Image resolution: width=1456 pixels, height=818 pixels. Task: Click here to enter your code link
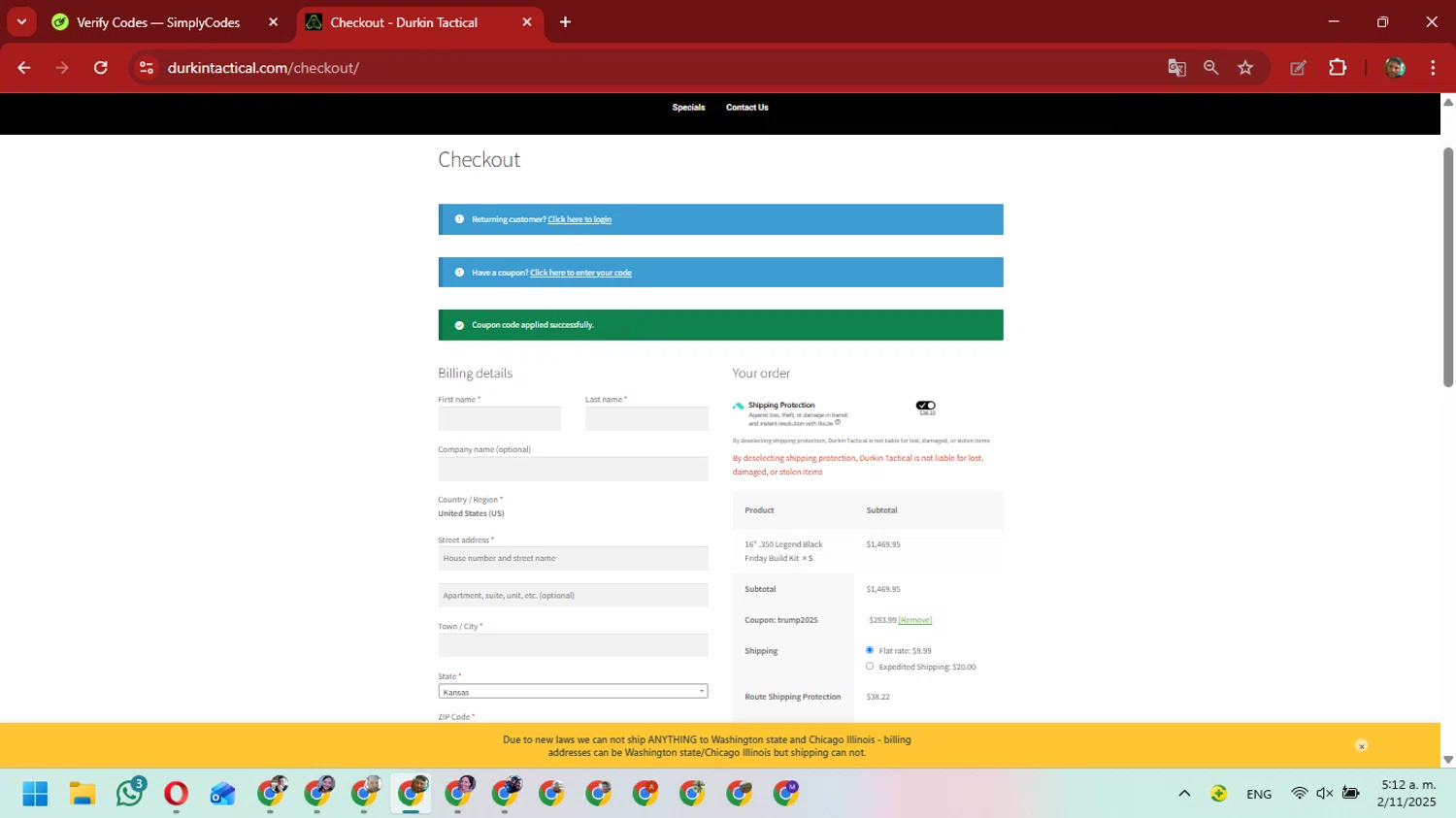(580, 273)
